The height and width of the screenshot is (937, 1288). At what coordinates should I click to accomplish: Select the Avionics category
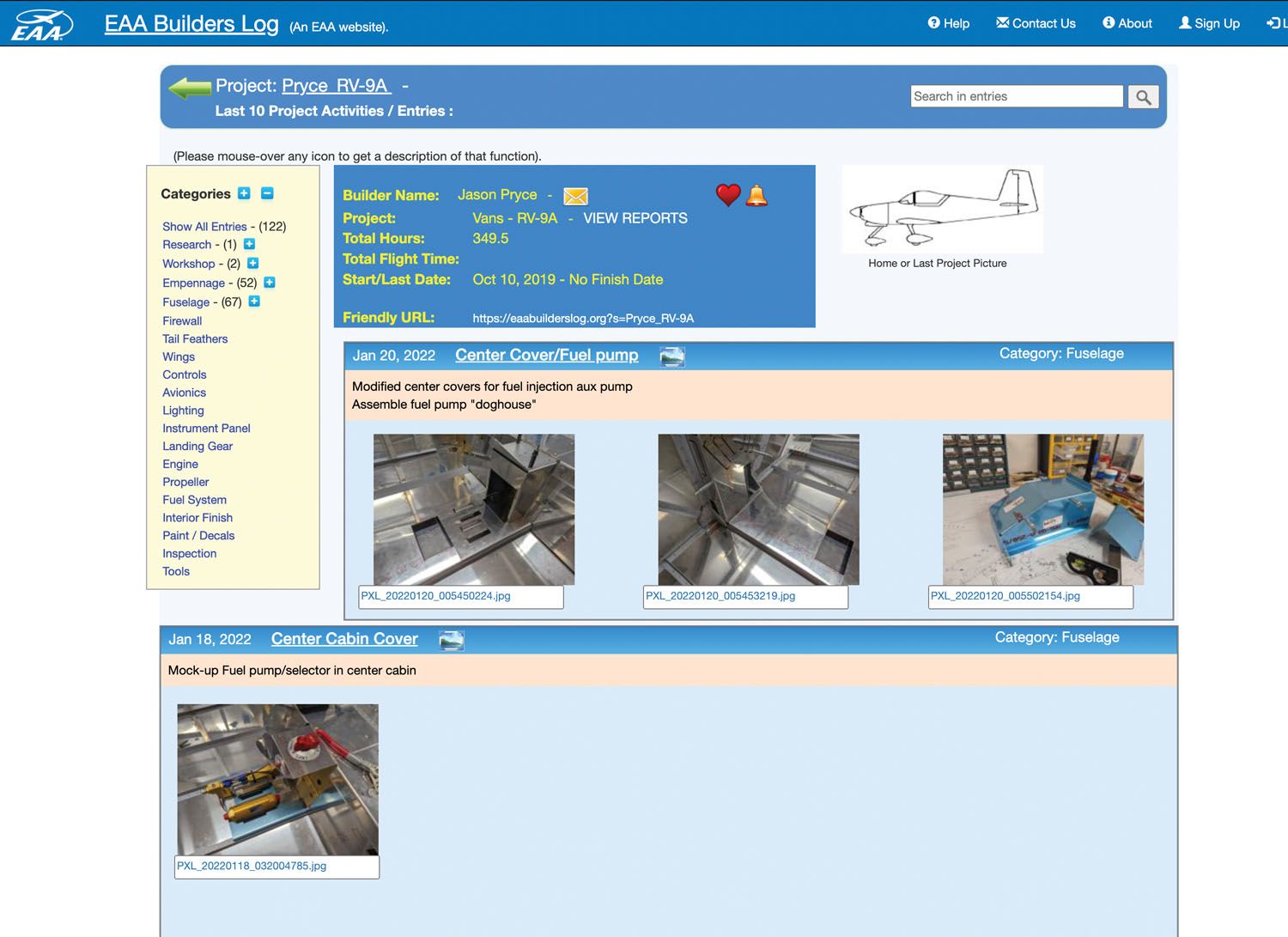click(x=184, y=392)
